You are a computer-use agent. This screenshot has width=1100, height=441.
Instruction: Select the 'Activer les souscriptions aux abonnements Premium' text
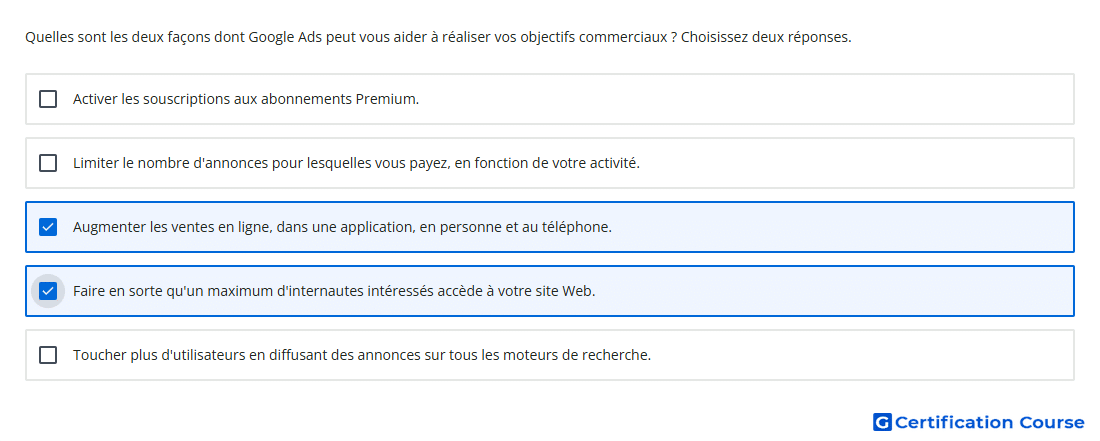tap(246, 99)
